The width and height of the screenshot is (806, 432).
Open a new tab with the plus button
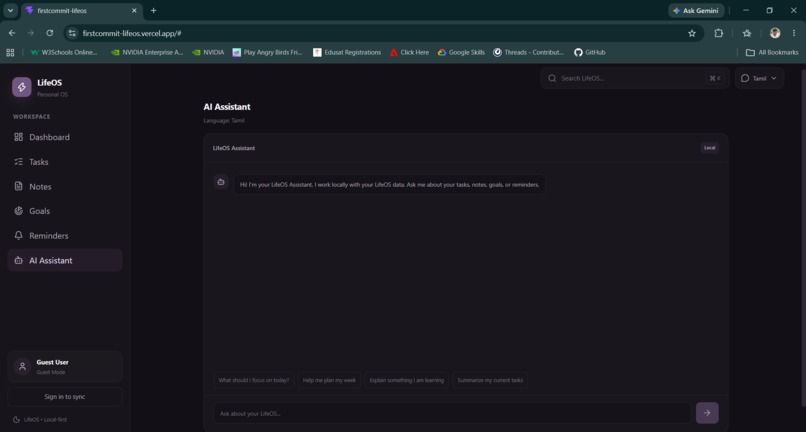tap(153, 10)
